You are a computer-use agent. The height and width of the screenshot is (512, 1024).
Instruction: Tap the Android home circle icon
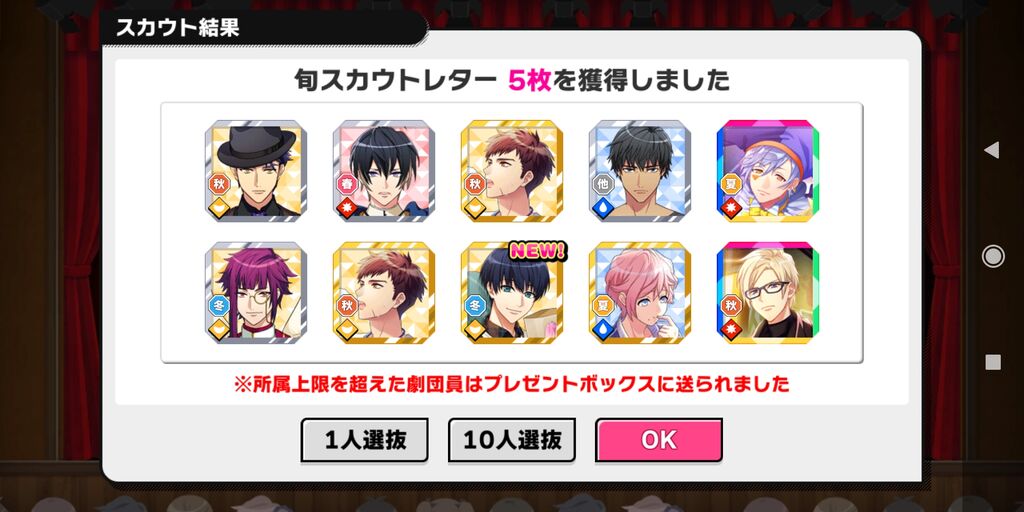pos(993,256)
